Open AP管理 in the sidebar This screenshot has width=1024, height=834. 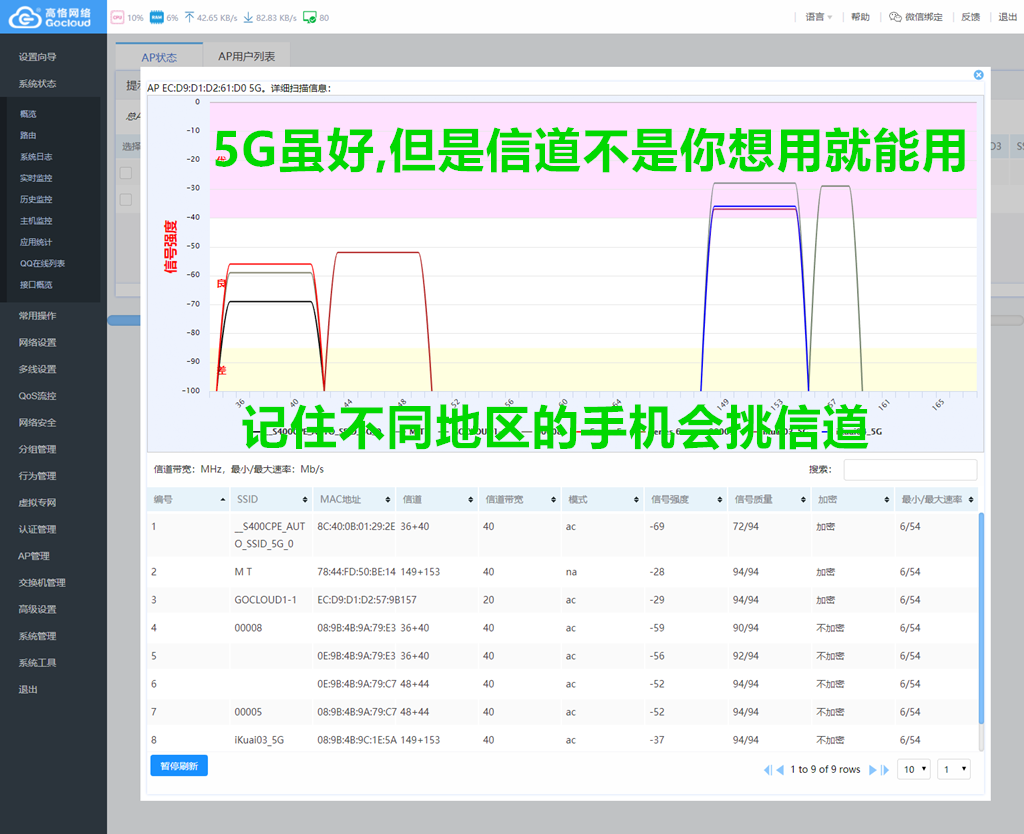pos(34,556)
